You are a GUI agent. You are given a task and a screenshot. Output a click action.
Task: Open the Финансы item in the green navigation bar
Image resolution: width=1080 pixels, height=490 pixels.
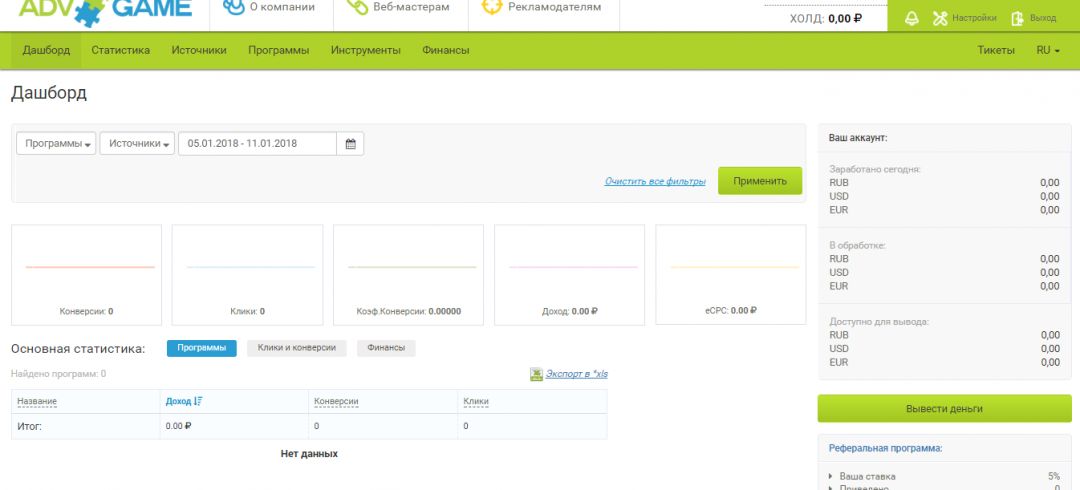click(x=446, y=50)
